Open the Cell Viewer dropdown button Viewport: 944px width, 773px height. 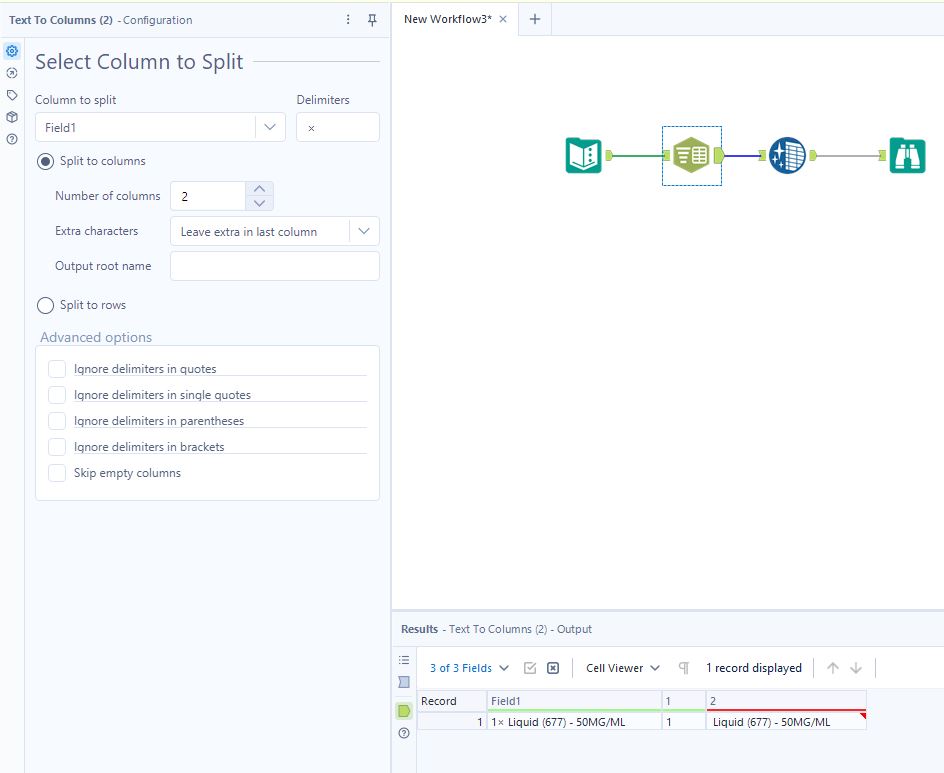pyautogui.click(x=621, y=667)
